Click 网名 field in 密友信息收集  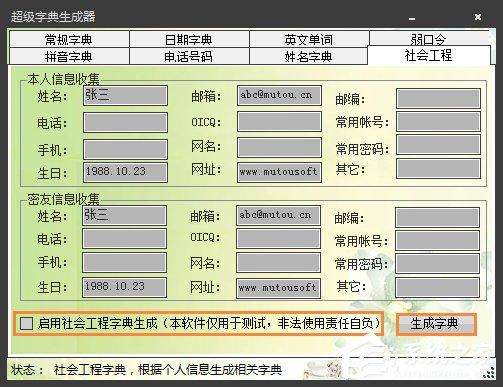[x=279, y=262]
